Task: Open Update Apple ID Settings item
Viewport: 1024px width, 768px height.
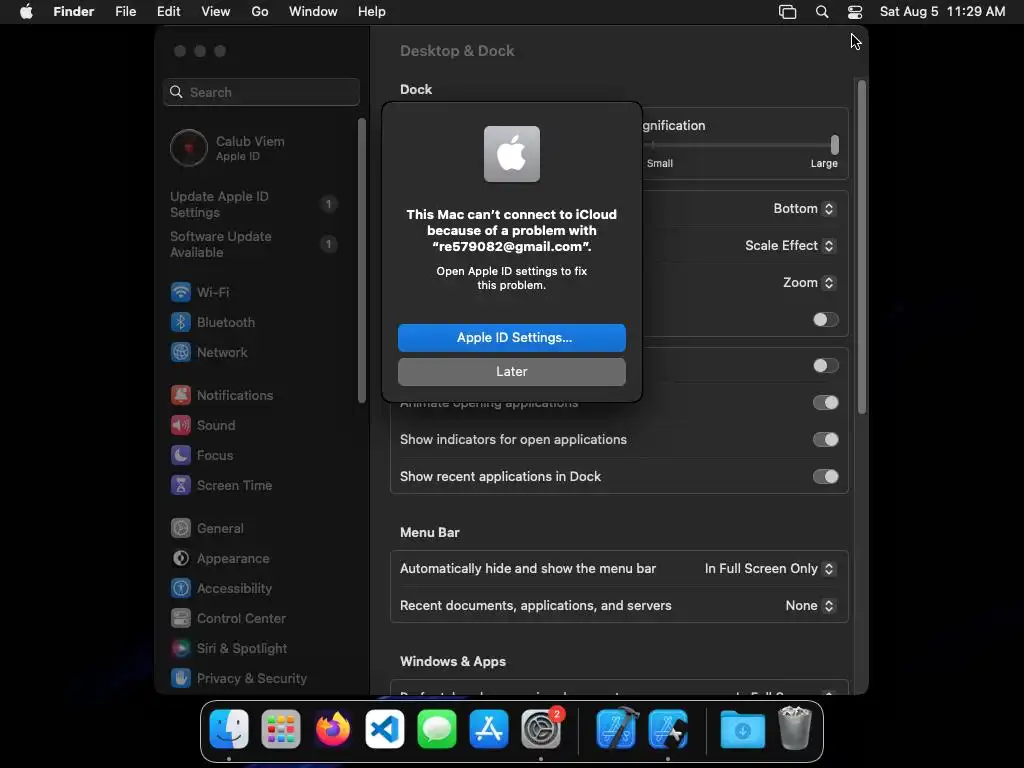Action: [x=253, y=204]
